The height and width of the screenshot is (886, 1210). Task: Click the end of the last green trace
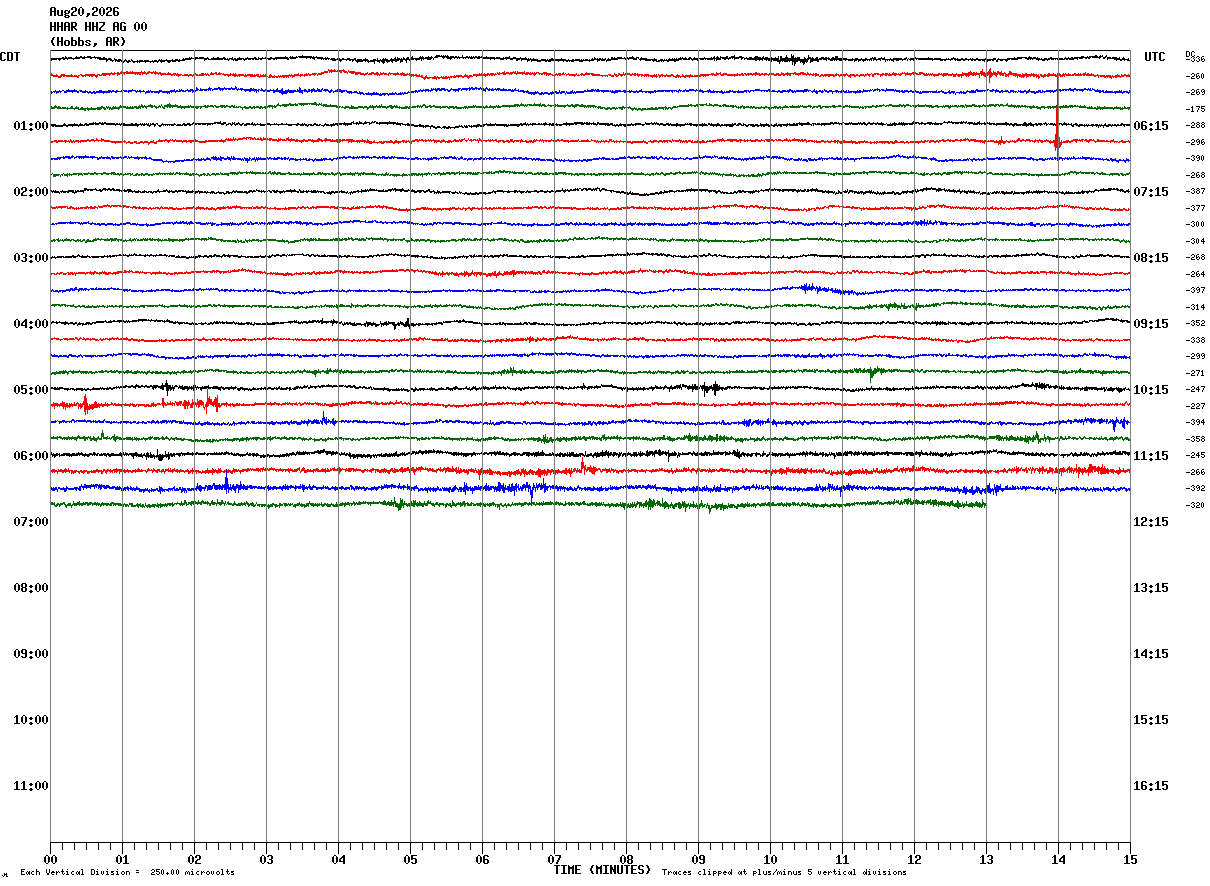pos(985,505)
